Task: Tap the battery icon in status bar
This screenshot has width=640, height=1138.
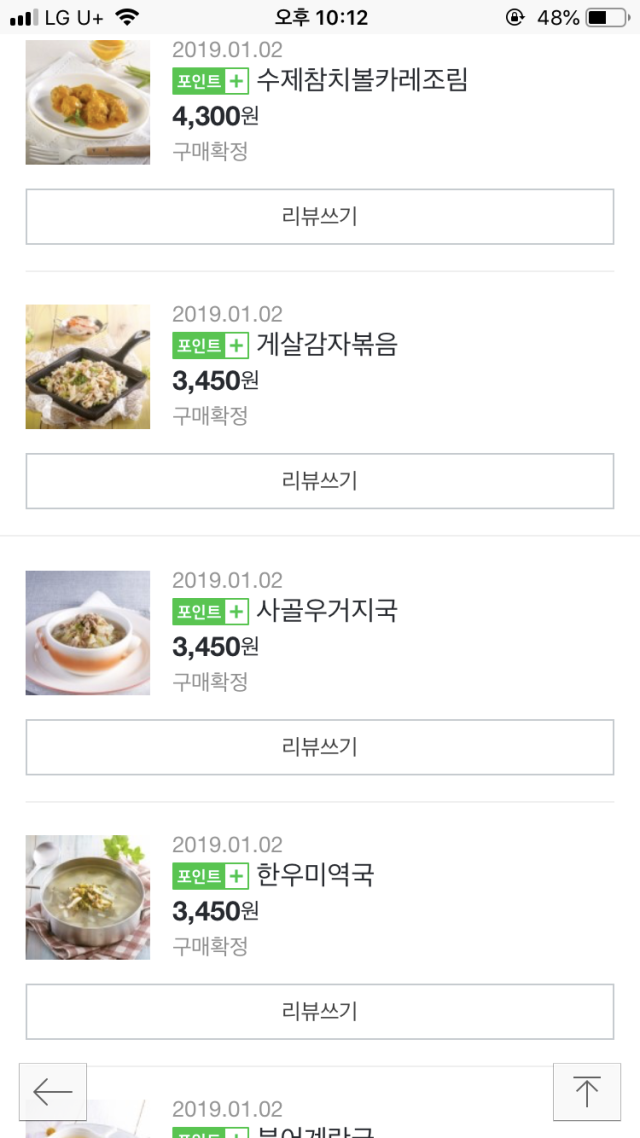Action: [608, 17]
